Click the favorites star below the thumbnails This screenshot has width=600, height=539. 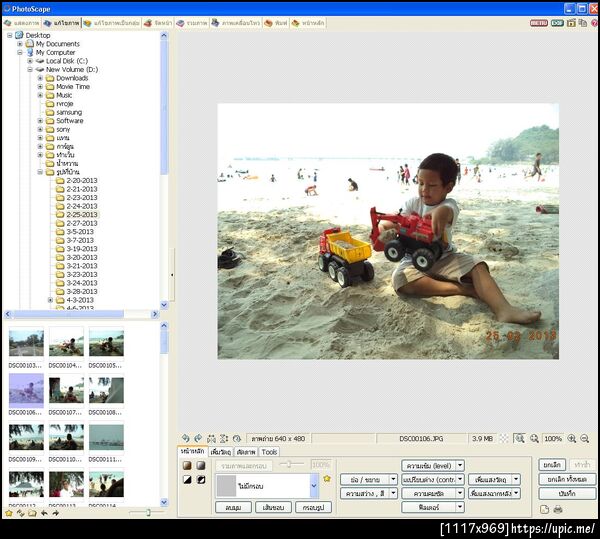tap(9, 513)
